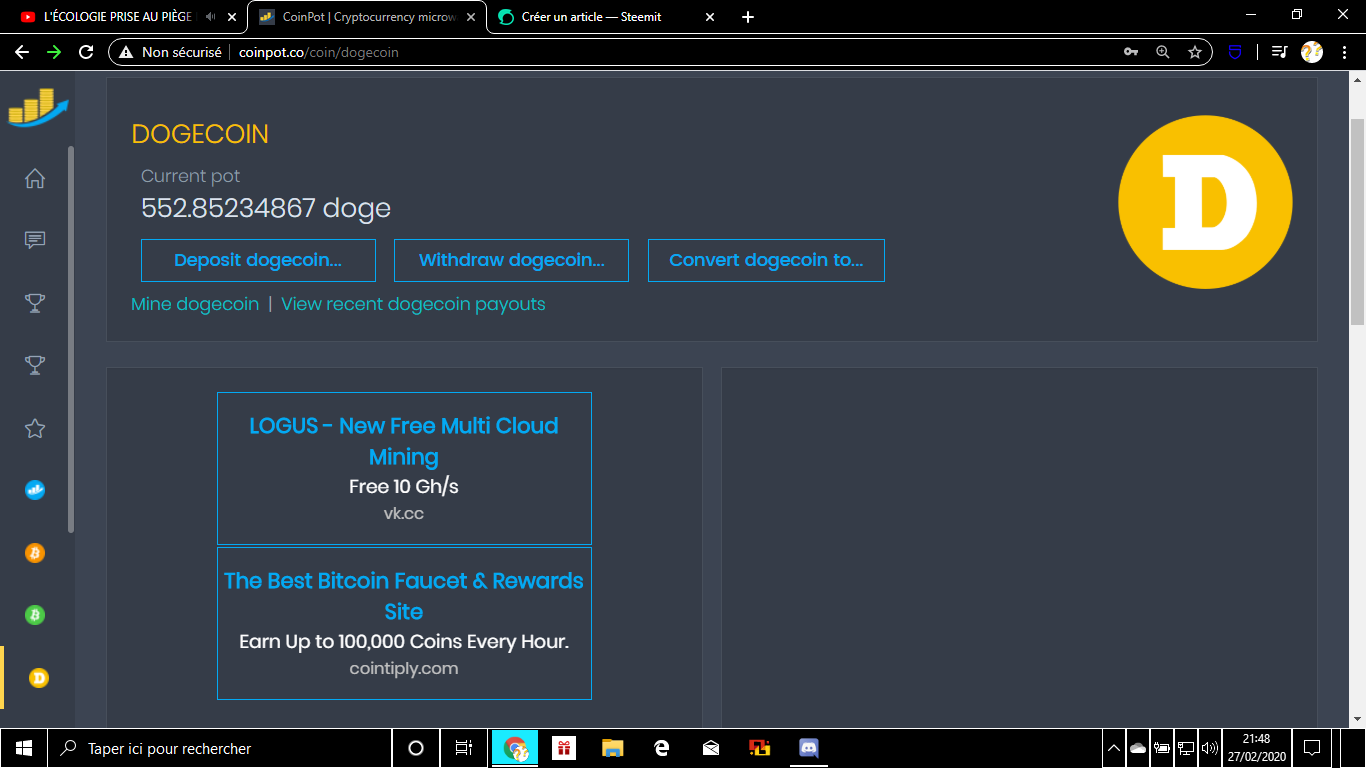This screenshot has width=1366, height=768.
Task: Mute the YouTube tab audio icon
Action: (x=210, y=17)
